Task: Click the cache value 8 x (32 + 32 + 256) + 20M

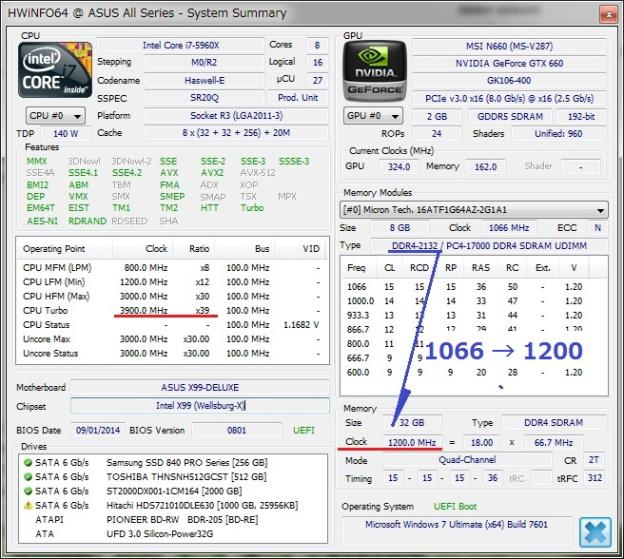Action: click(236, 133)
